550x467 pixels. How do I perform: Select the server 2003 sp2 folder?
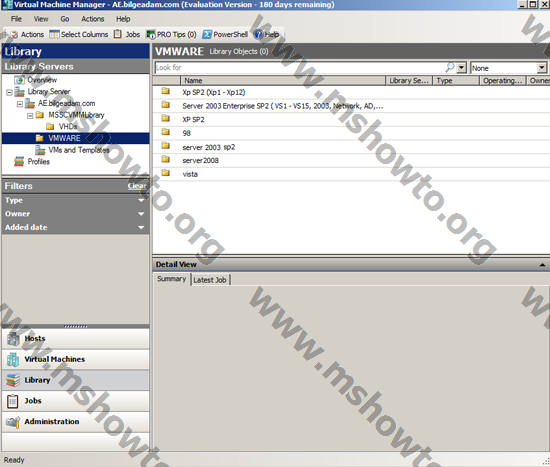(209, 147)
